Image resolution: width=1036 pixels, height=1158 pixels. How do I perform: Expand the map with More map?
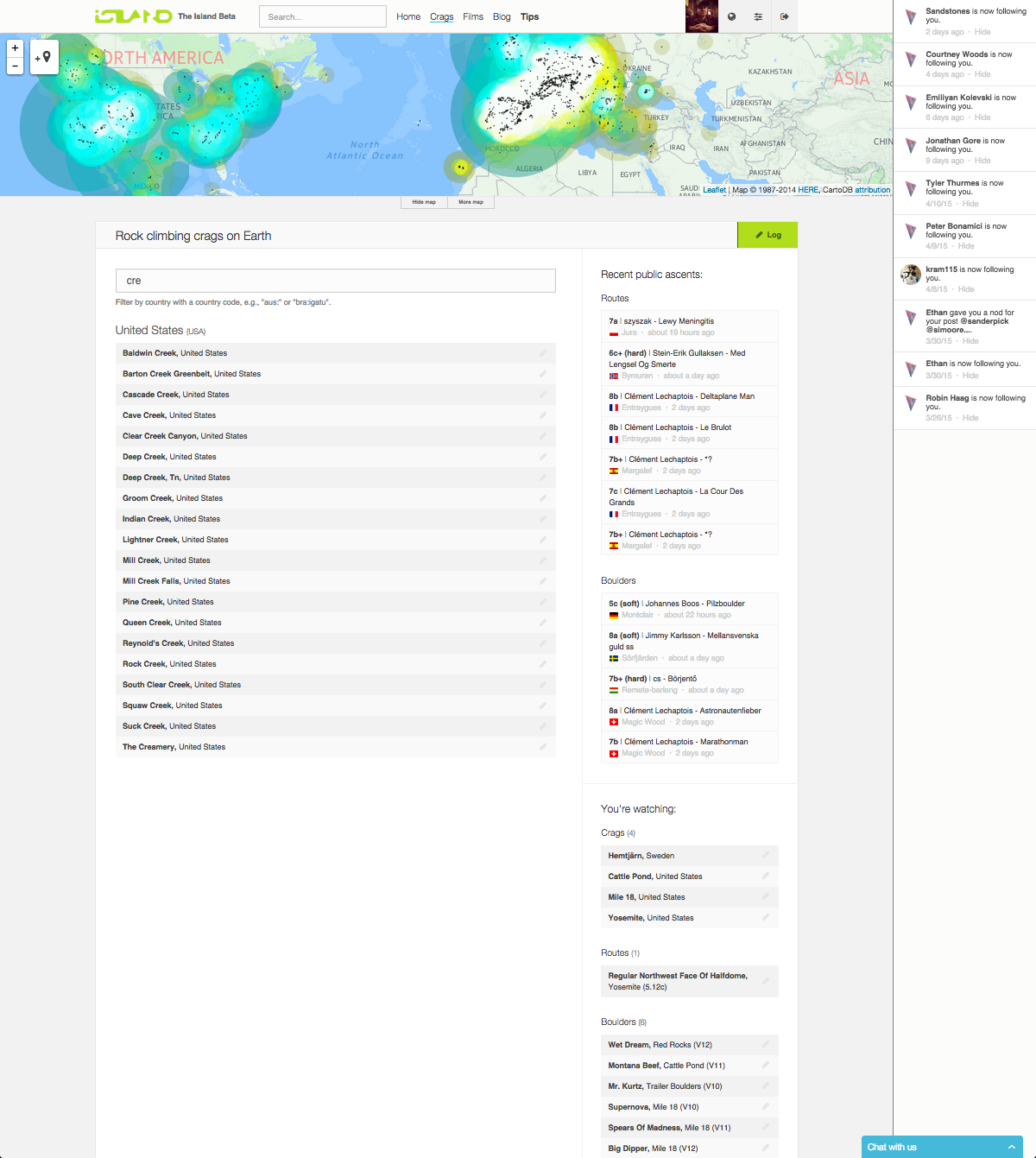pyautogui.click(x=471, y=202)
